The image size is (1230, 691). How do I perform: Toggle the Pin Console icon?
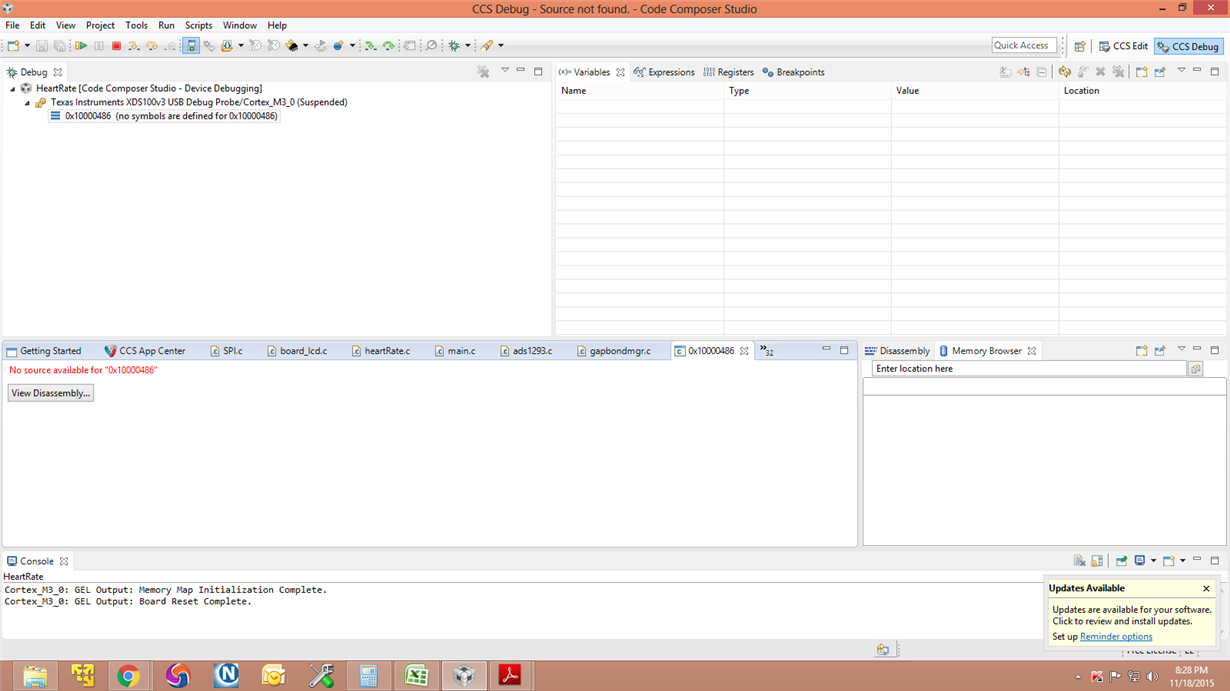1122,561
